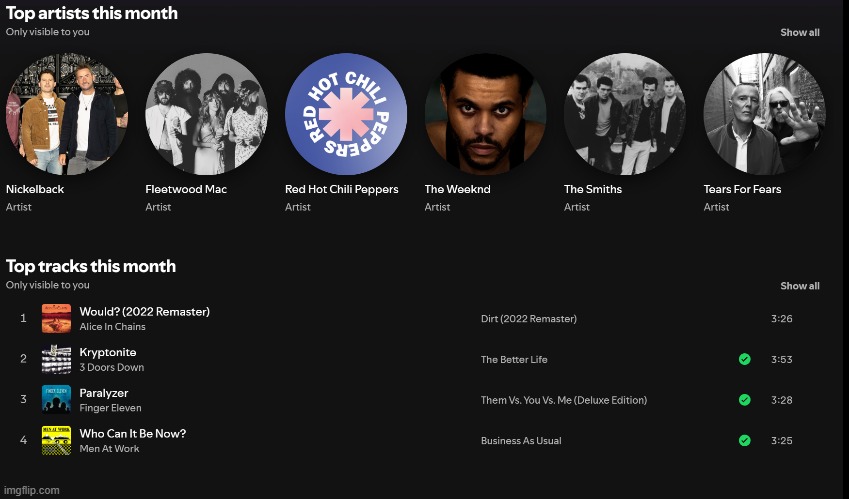Toggle the saved checkmark for Kryptonite
The width and height of the screenshot is (849, 499).
[x=744, y=359]
